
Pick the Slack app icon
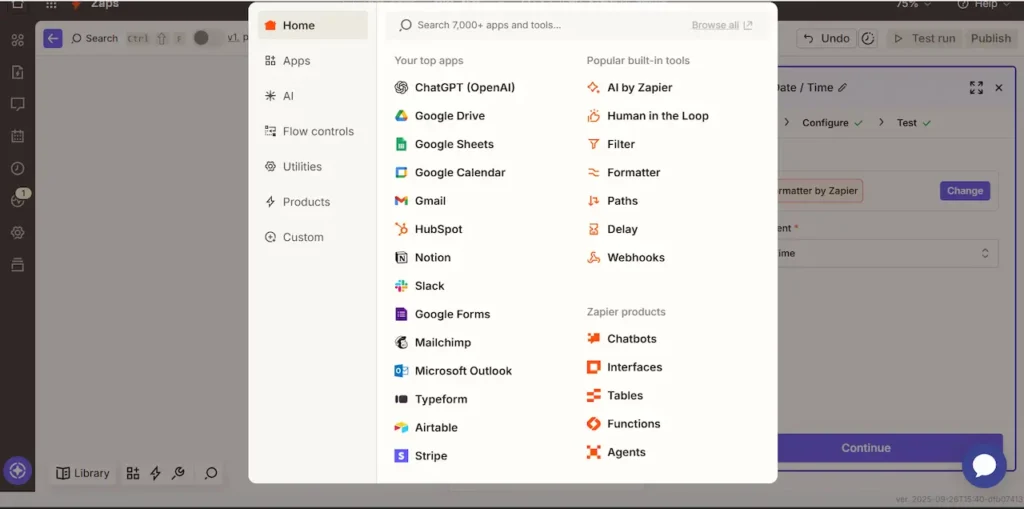(x=401, y=286)
